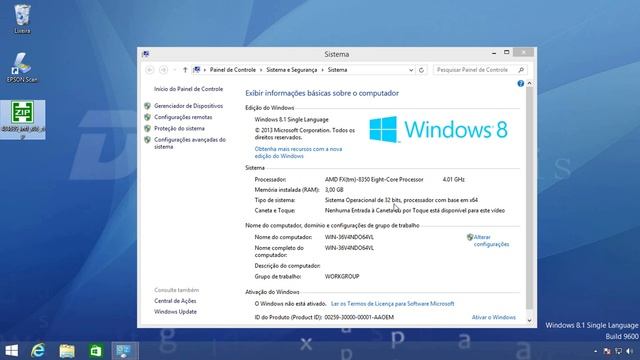Click the Sistema window title bar icon
The height and width of the screenshot is (360, 640).
point(146,54)
